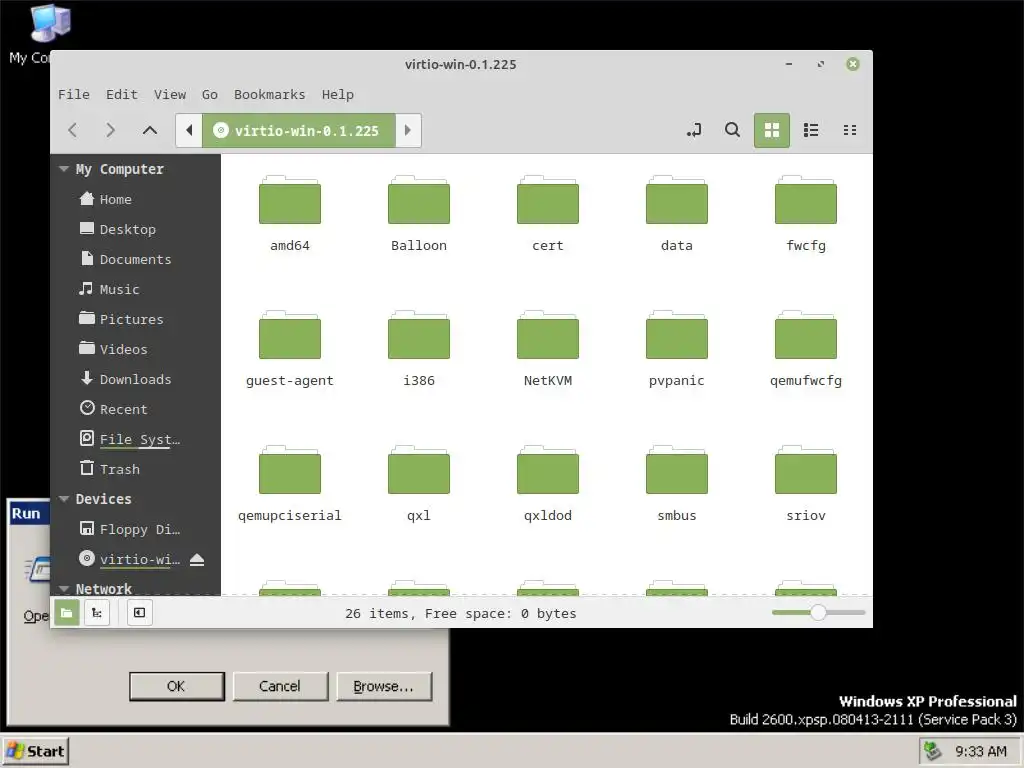Select the smbus folder

pyautogui.click(x=677, y=485)
